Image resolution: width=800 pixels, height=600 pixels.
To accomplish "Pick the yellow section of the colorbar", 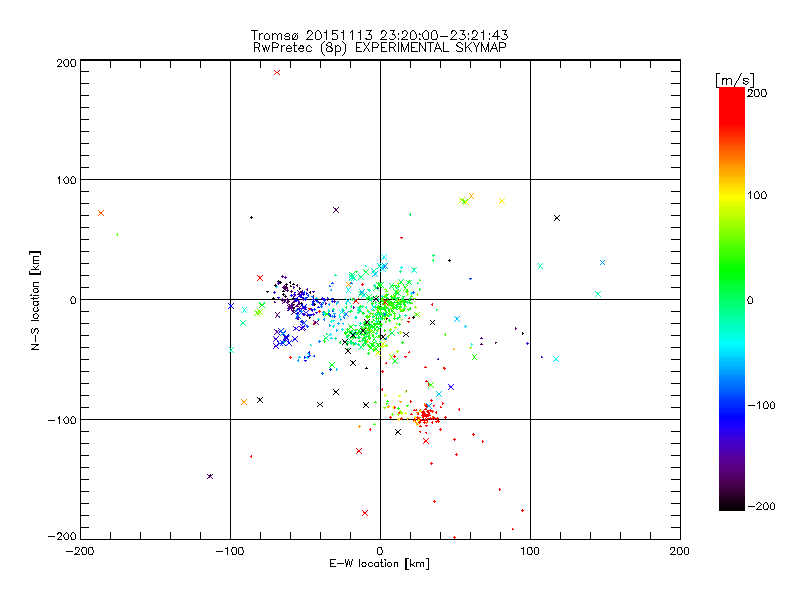I will pos(732,196).
